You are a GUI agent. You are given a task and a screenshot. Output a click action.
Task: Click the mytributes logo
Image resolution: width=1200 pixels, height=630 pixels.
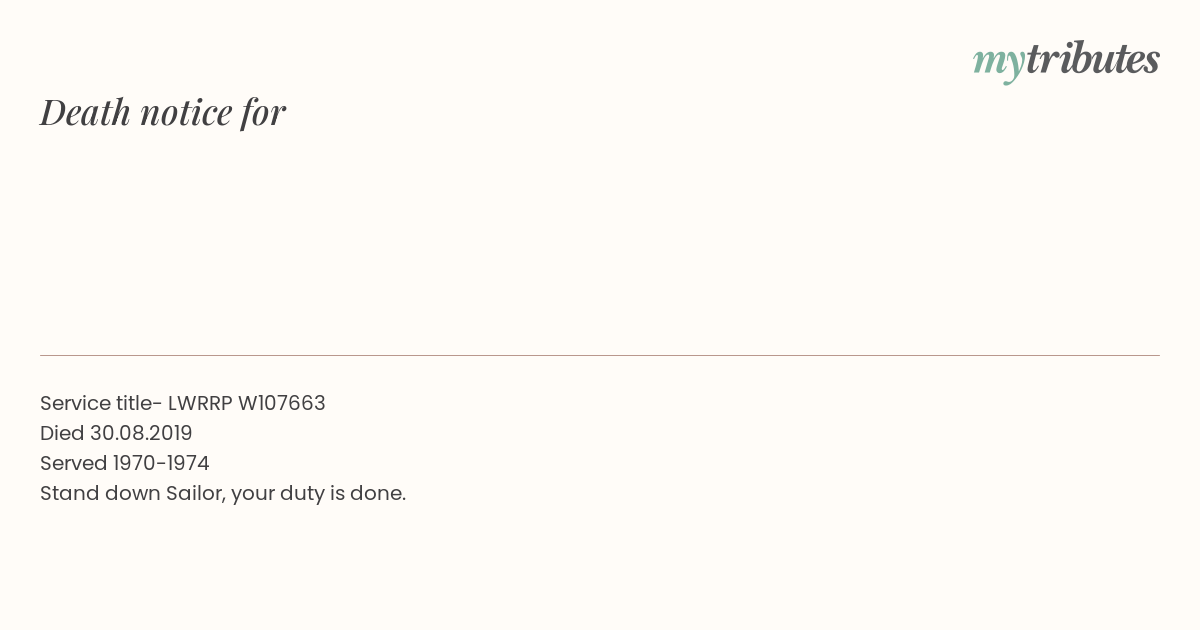[1066, 61]
